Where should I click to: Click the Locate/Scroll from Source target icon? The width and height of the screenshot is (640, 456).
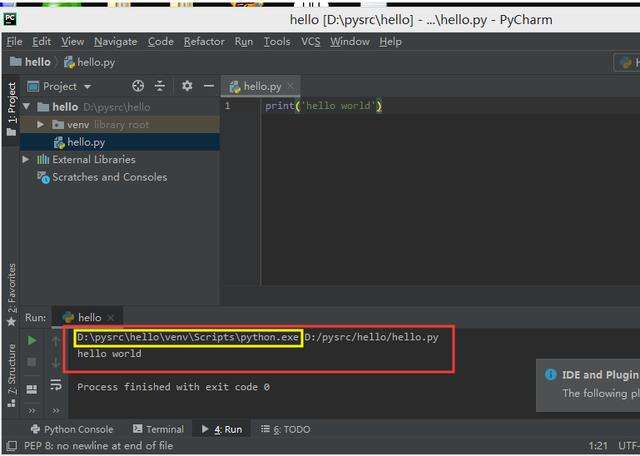[x=138, y=86]
